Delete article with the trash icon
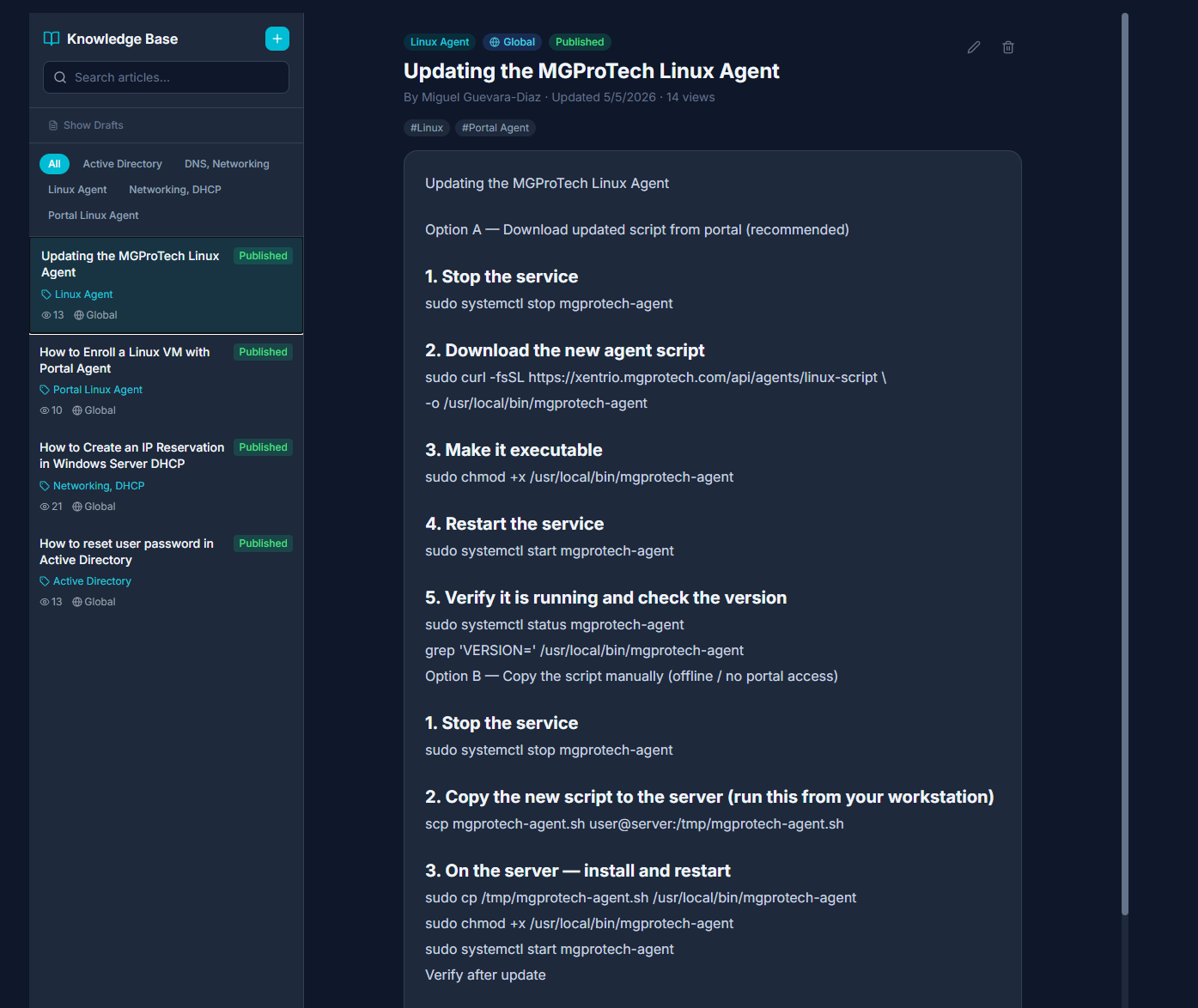The width and height of the screenshot is (1198, 1008). (x=1008, y=47)
